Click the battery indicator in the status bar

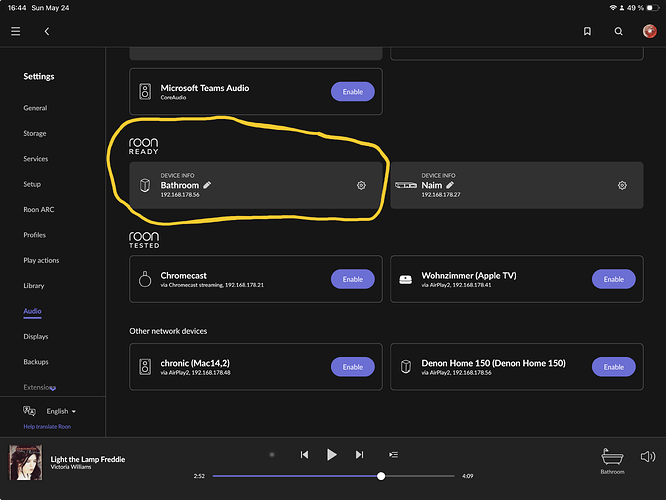pyautogui.click(x=652, y=8)
